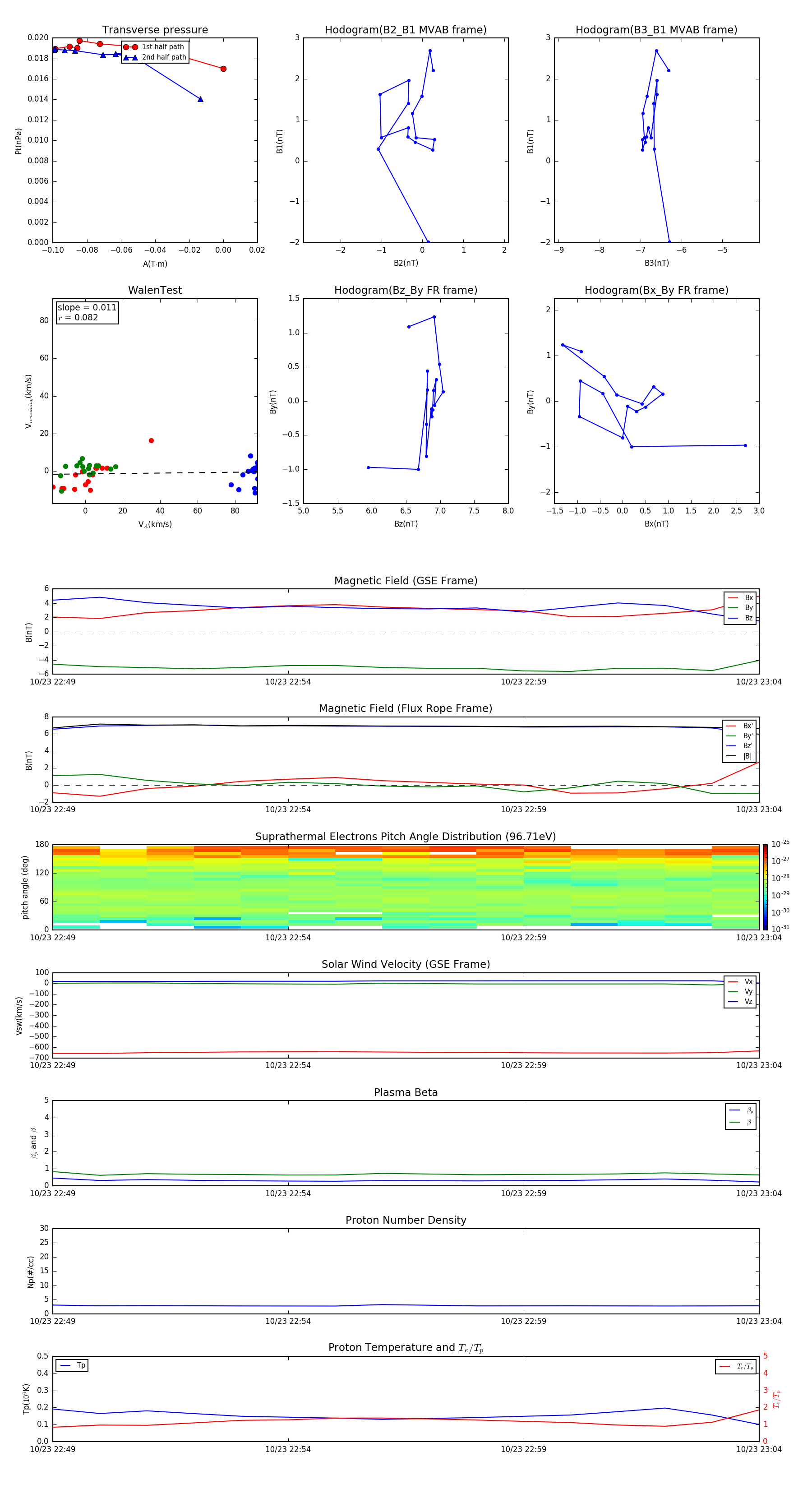Click the 'Magnetic Field (GSE Frame)' title
Viewport: 812px width, 1489px height.
point(406,581)
